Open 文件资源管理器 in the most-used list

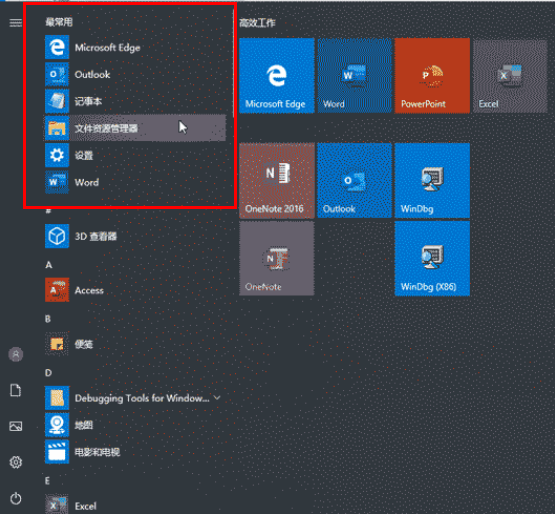coord(135,128)
